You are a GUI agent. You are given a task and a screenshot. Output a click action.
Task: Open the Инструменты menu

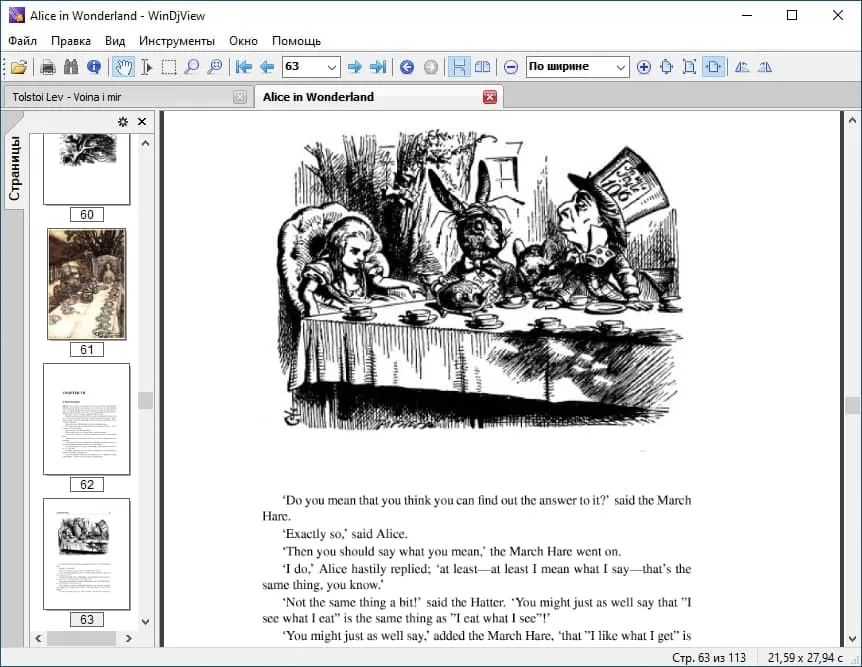pyautogui.click(x=177, y=41)
